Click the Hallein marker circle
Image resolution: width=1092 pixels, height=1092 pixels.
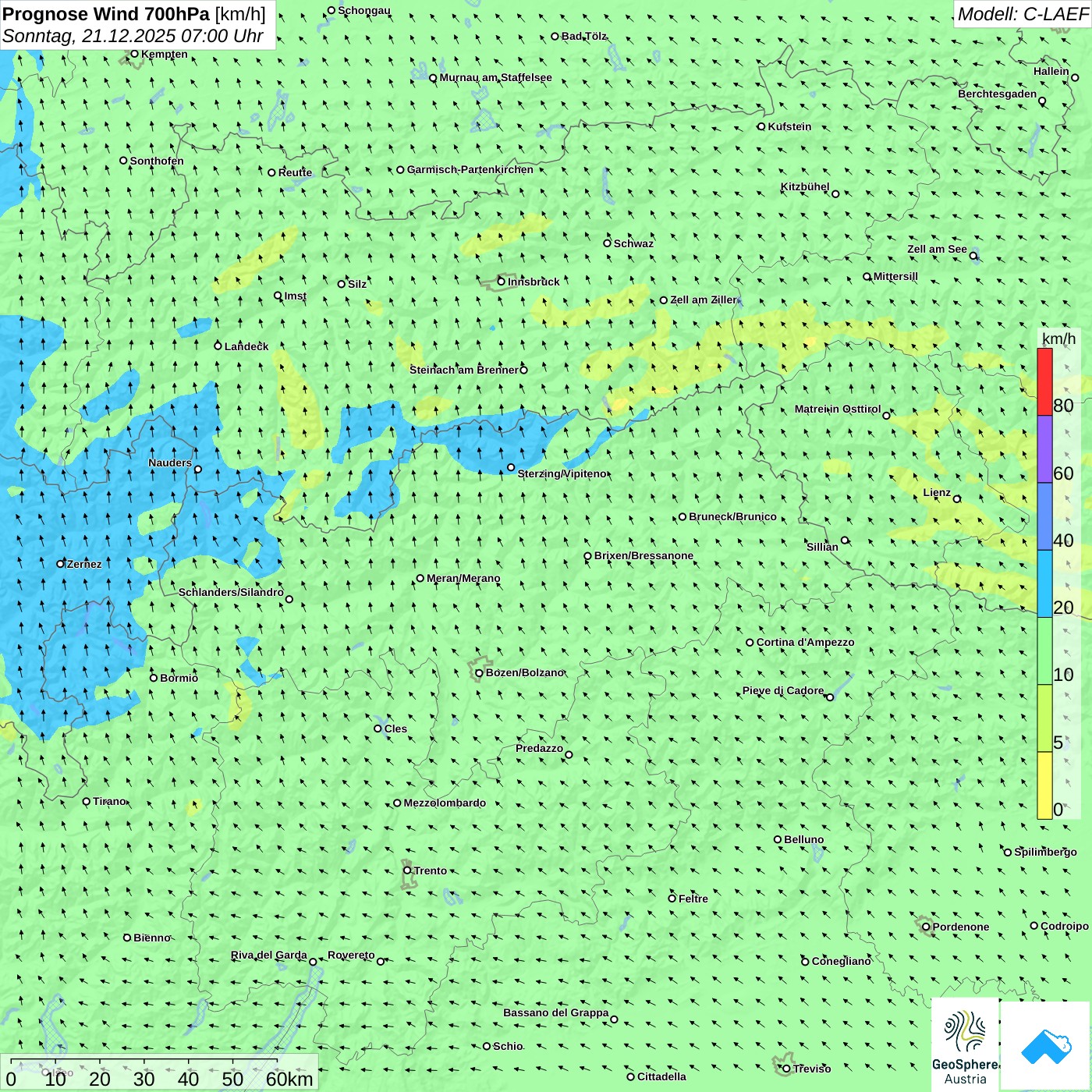coord(1075,77)
